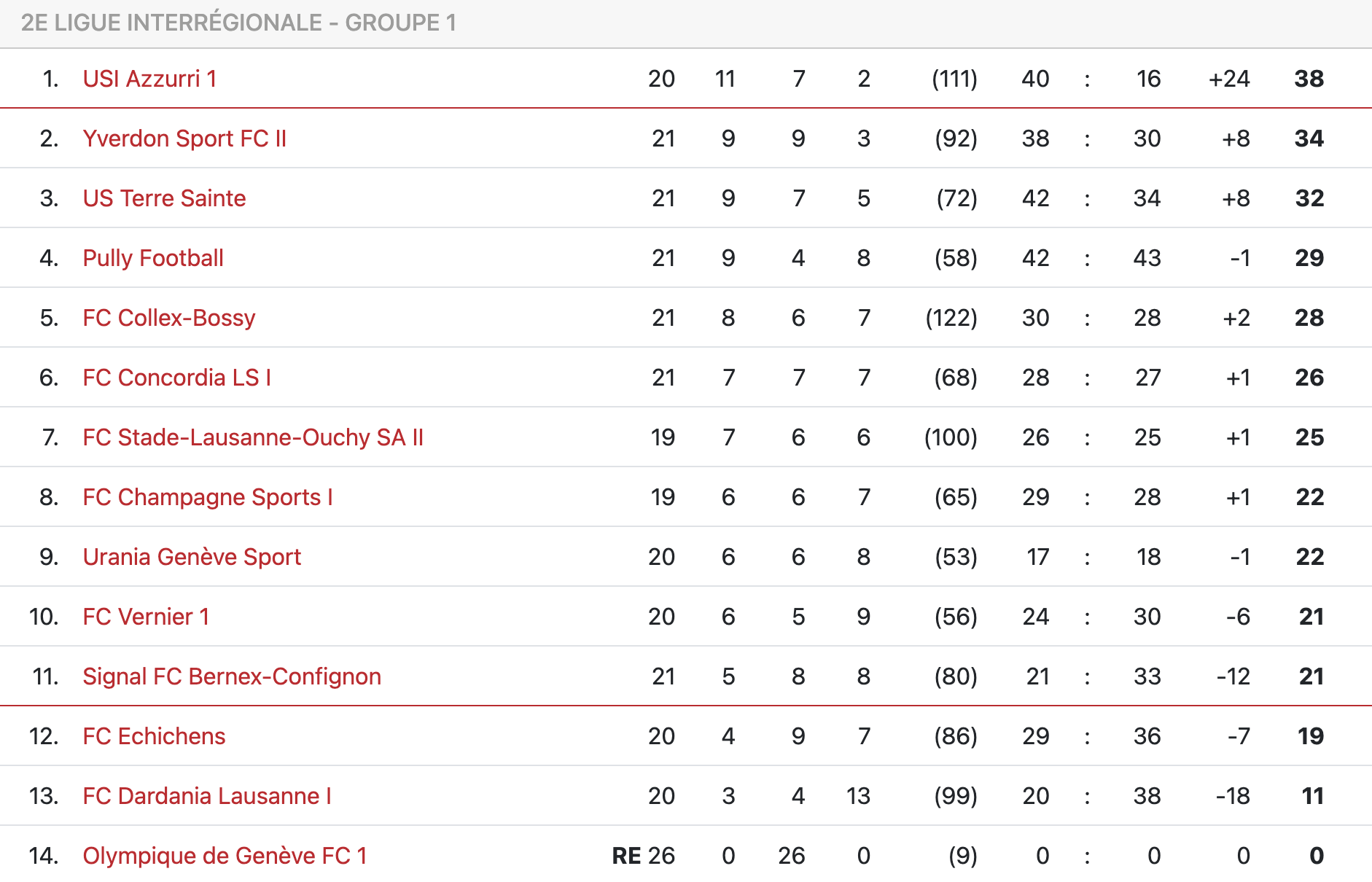
Task: Open the FC Stade-Lausanne-Ouchy SA II link
Action: pyautogui.click(x=253, y=437)
